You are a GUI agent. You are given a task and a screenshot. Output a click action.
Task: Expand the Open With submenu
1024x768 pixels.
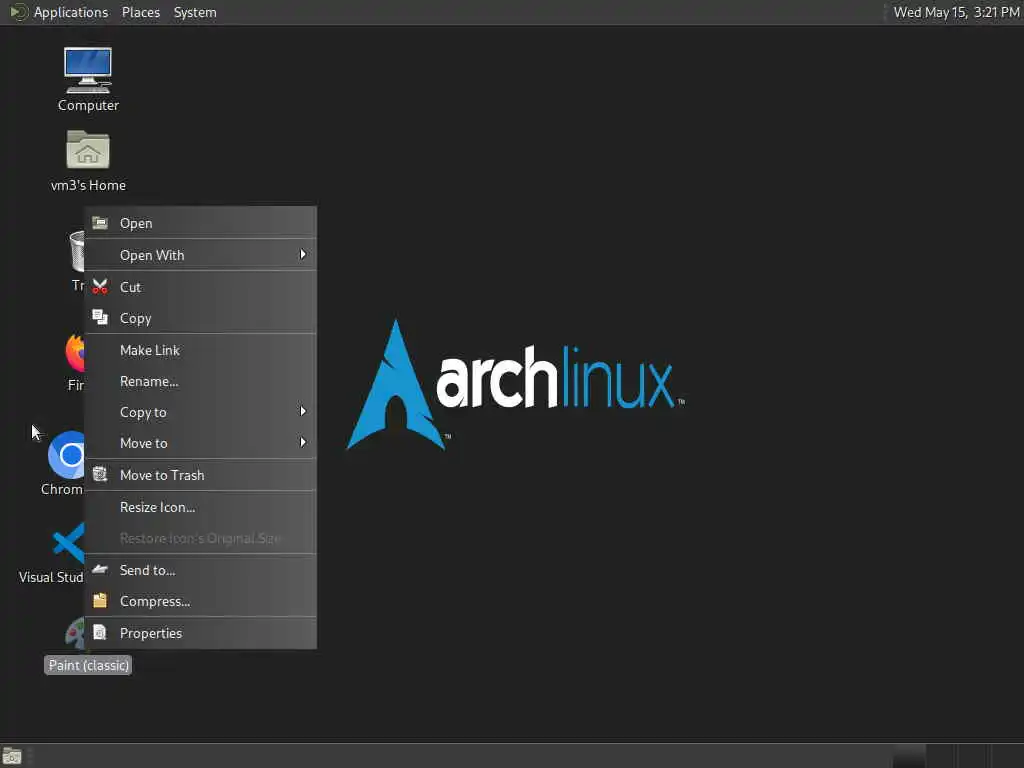tap(200, 255)
